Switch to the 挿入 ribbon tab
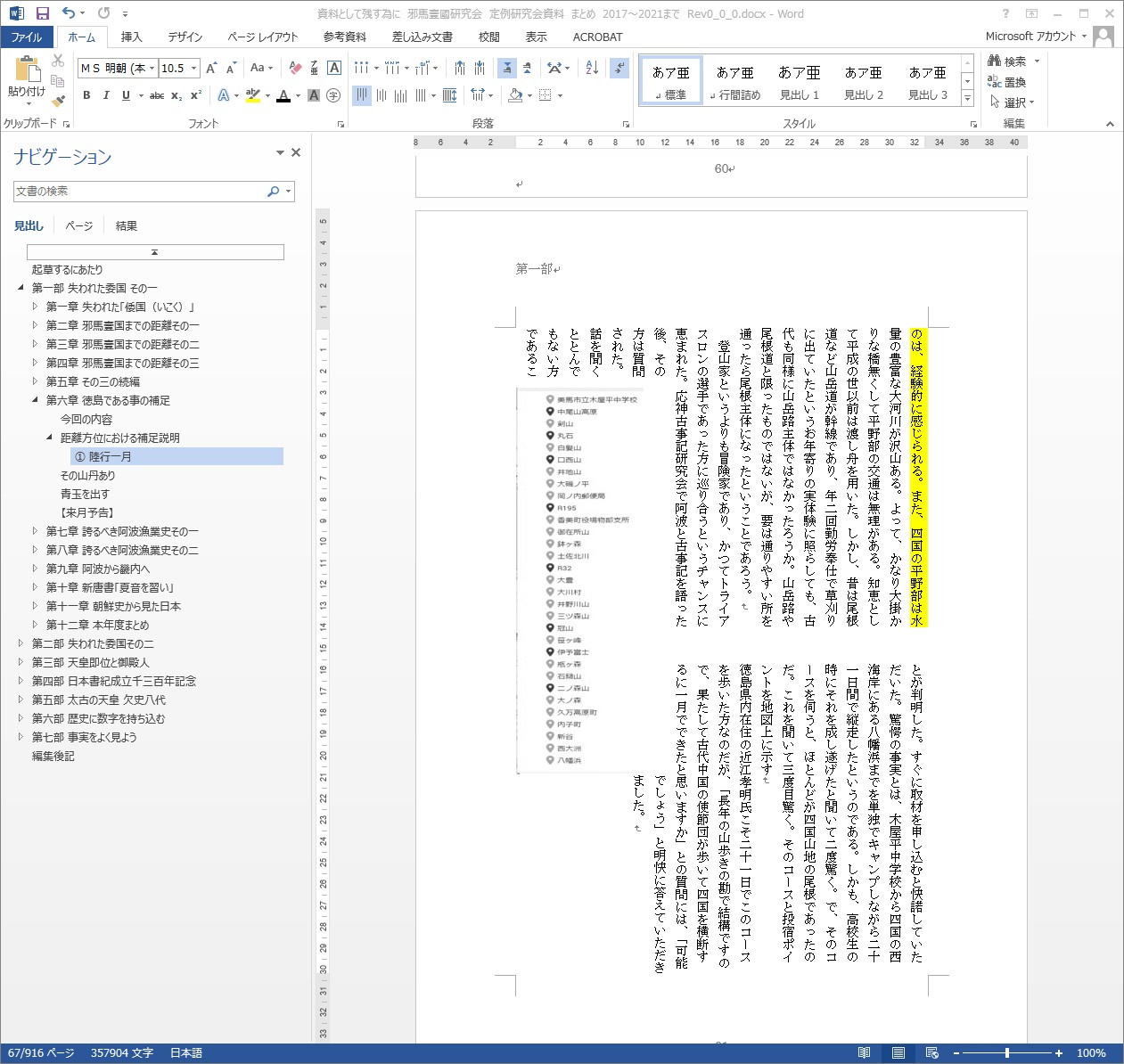 (131, 37)
